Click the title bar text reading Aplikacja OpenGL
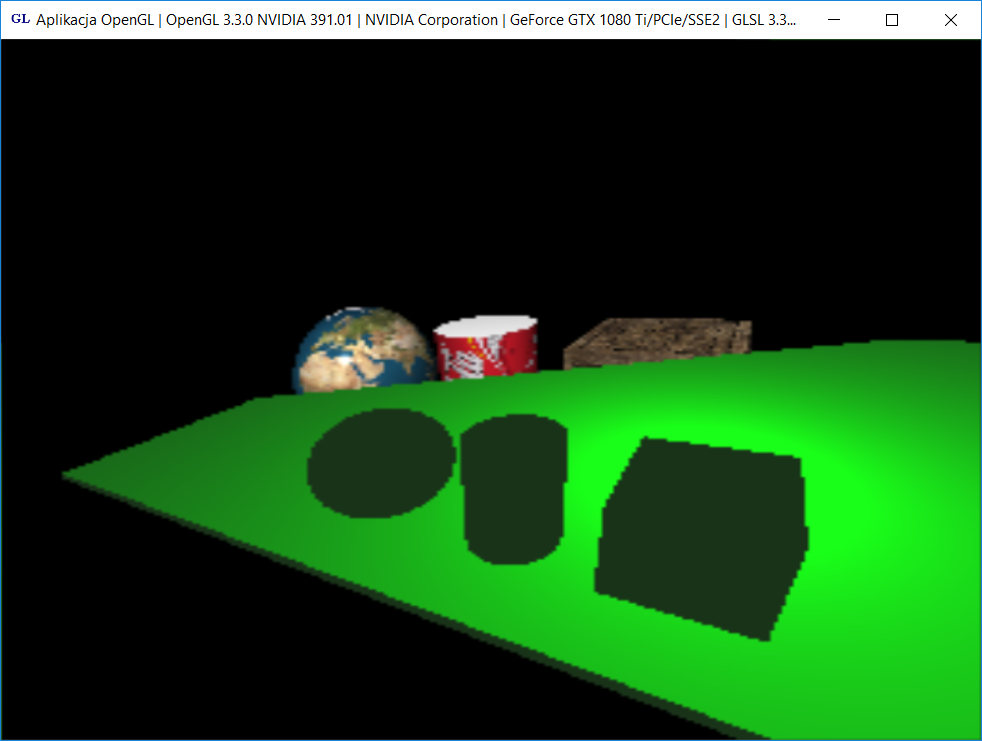This screenshot has height=741, width=982. [x=92, y=19]
